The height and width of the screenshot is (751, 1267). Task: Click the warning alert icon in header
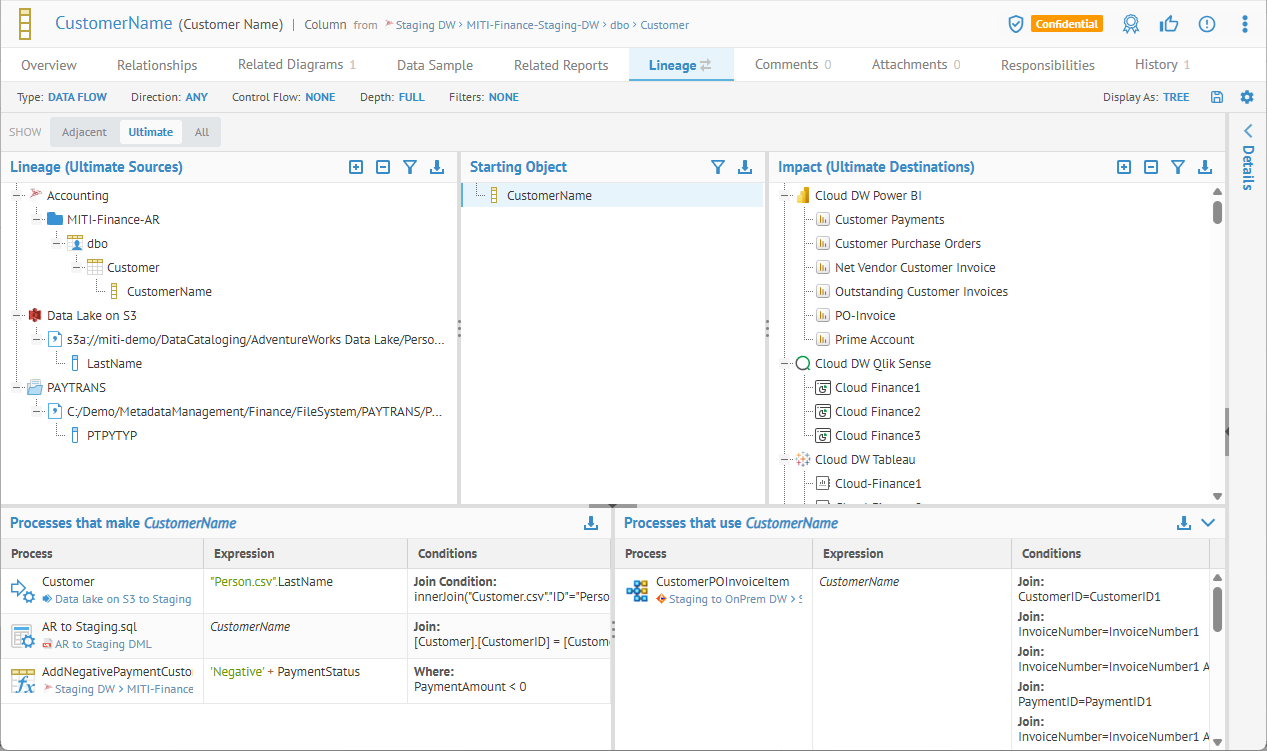1207,24
